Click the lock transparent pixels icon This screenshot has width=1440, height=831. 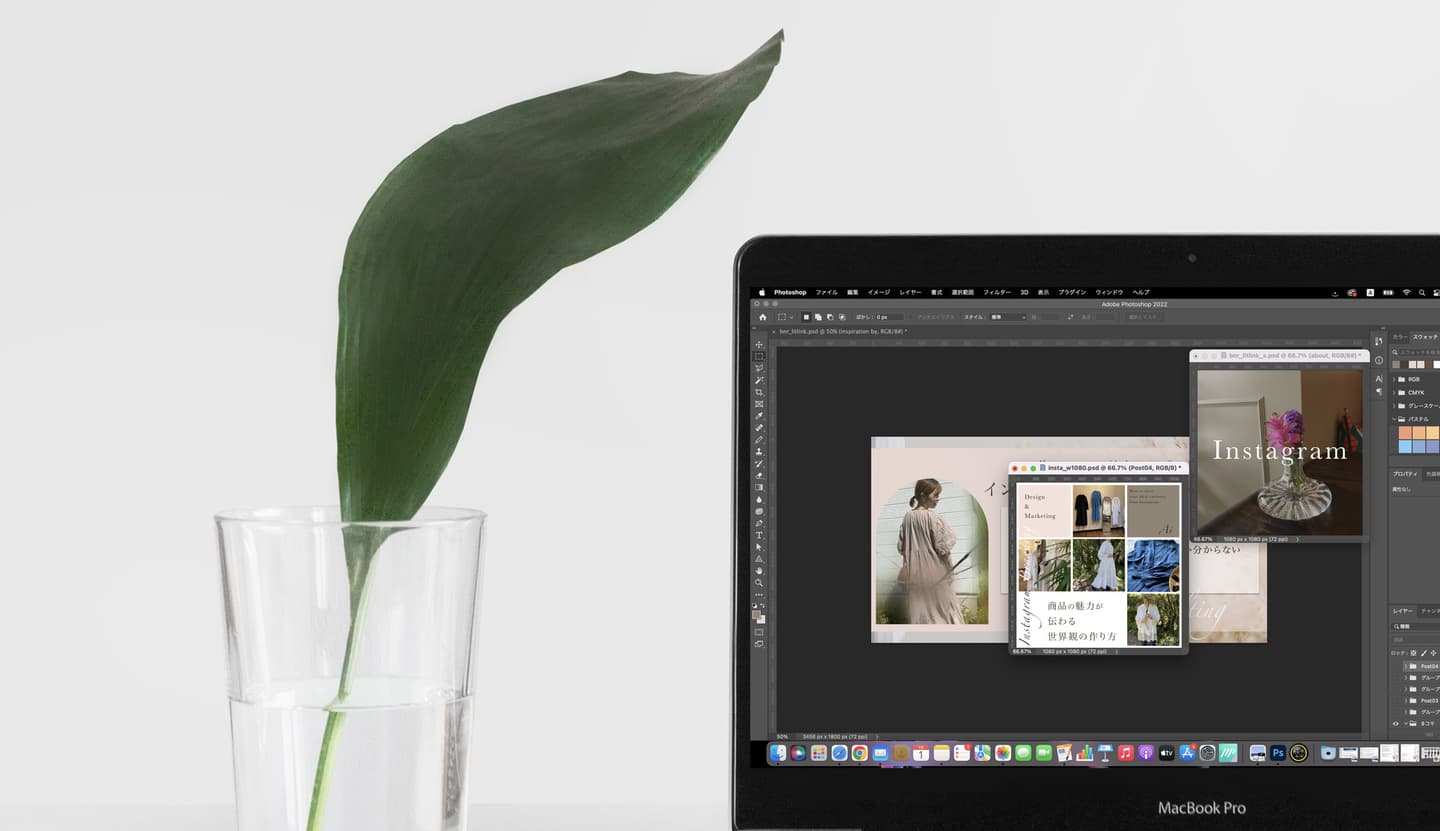click(x=1412, y=653)
